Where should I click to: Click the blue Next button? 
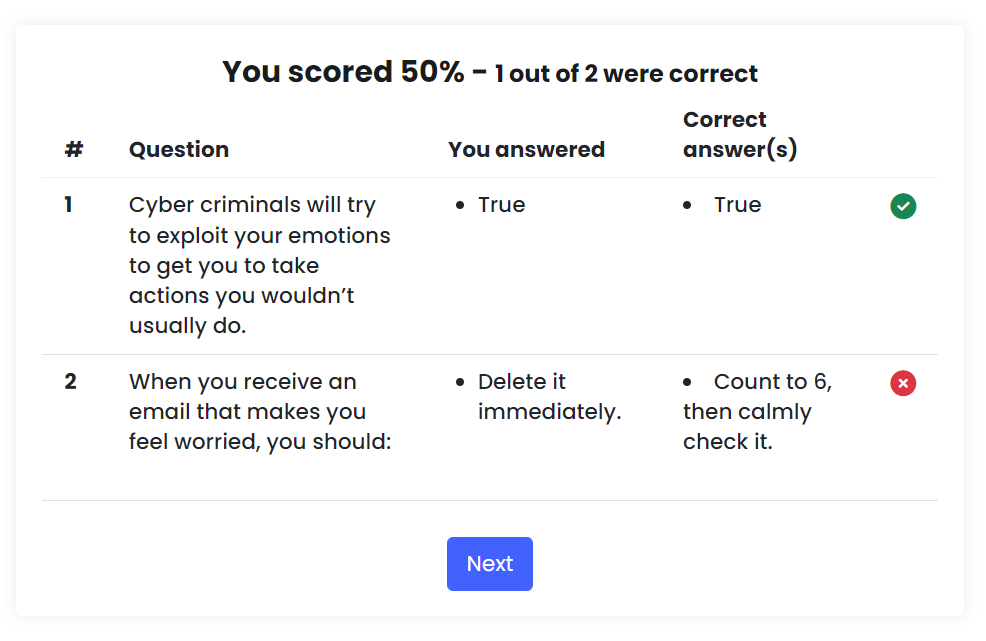[489, 564]
